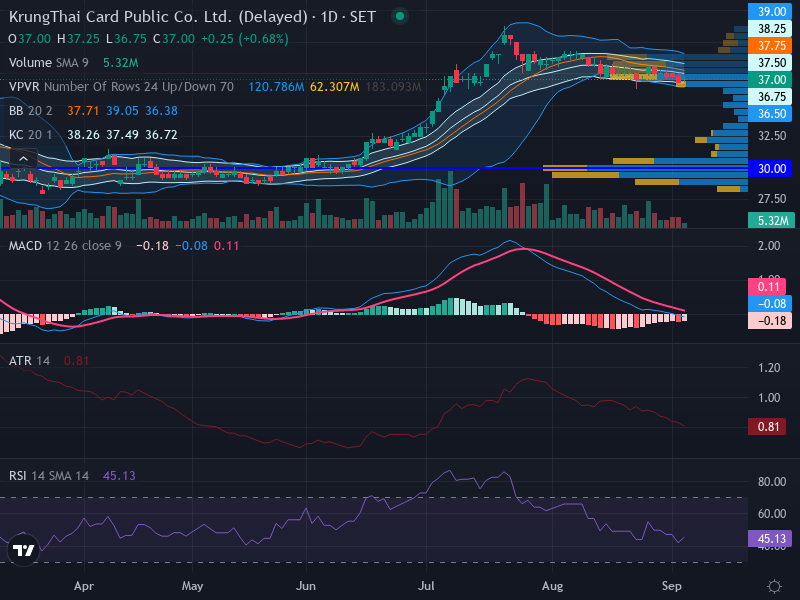Image resolution: width=800 pixels, height=600 pixels.
Task: Click the 45.13 value in RSI legend
Action: (x=119, y=476)
